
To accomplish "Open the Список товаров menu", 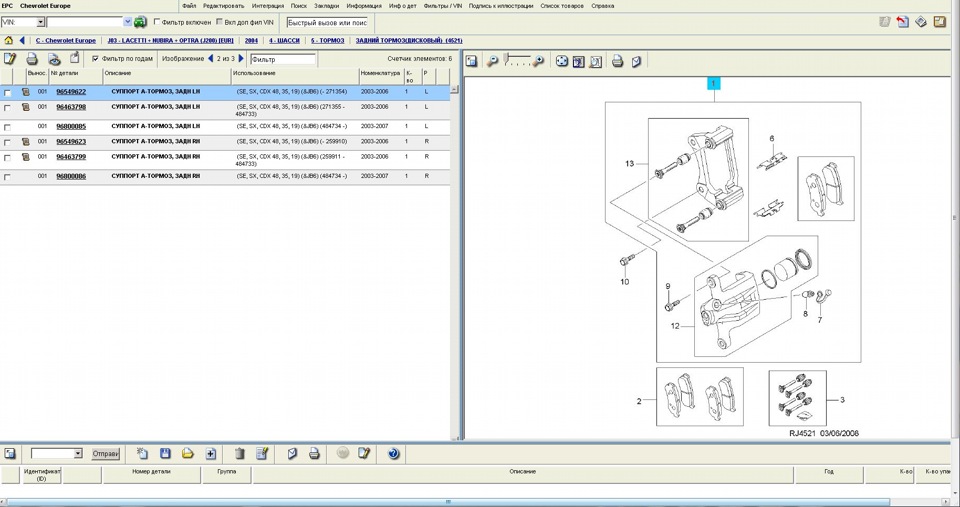I will pos(562,6).
